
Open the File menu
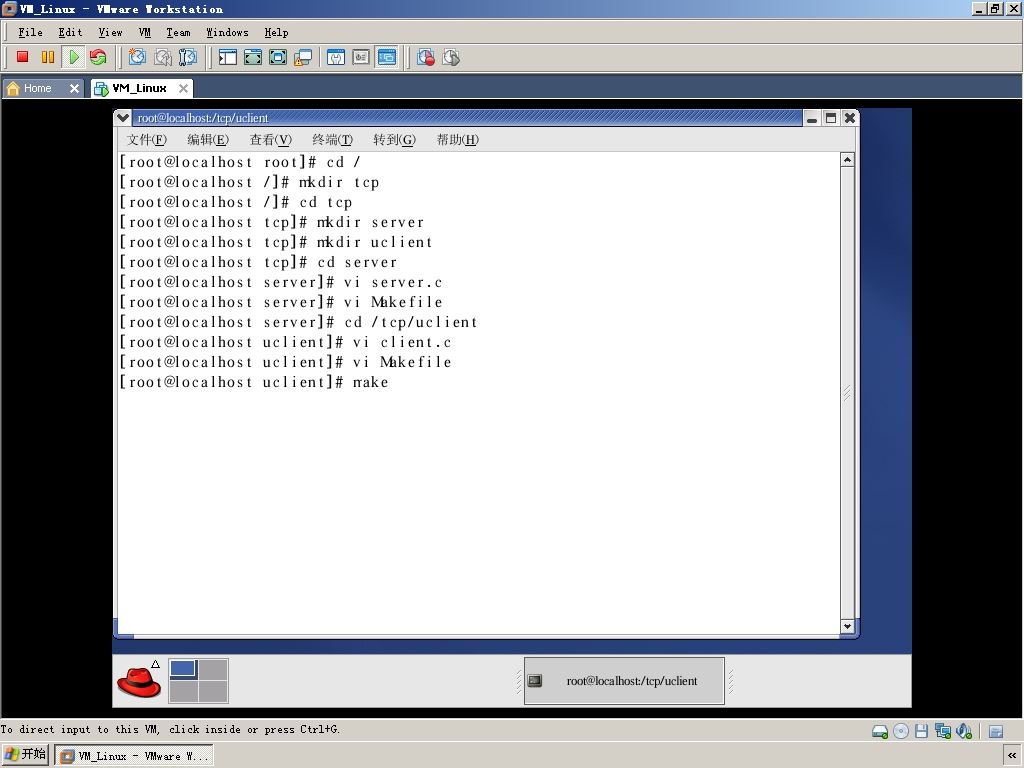[x=30, y=33]
